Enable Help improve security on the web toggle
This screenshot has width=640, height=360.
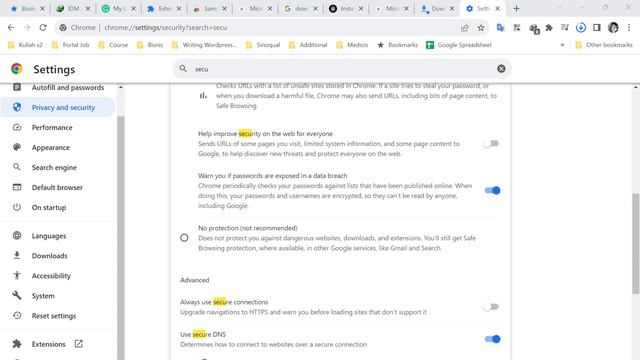point(491,143)
